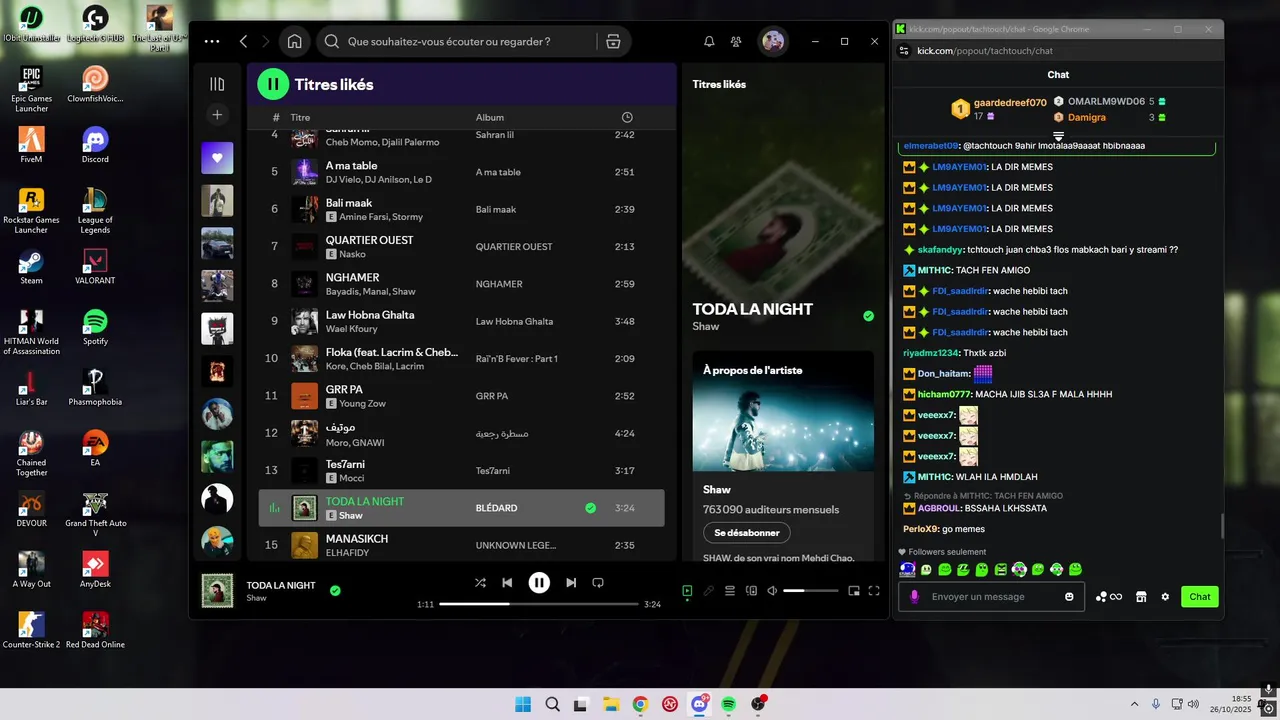Image resolution: width=1280 pixels, height=720 pixels.
Task: Open BLÉDARD album link
Action: click(496, 508)
